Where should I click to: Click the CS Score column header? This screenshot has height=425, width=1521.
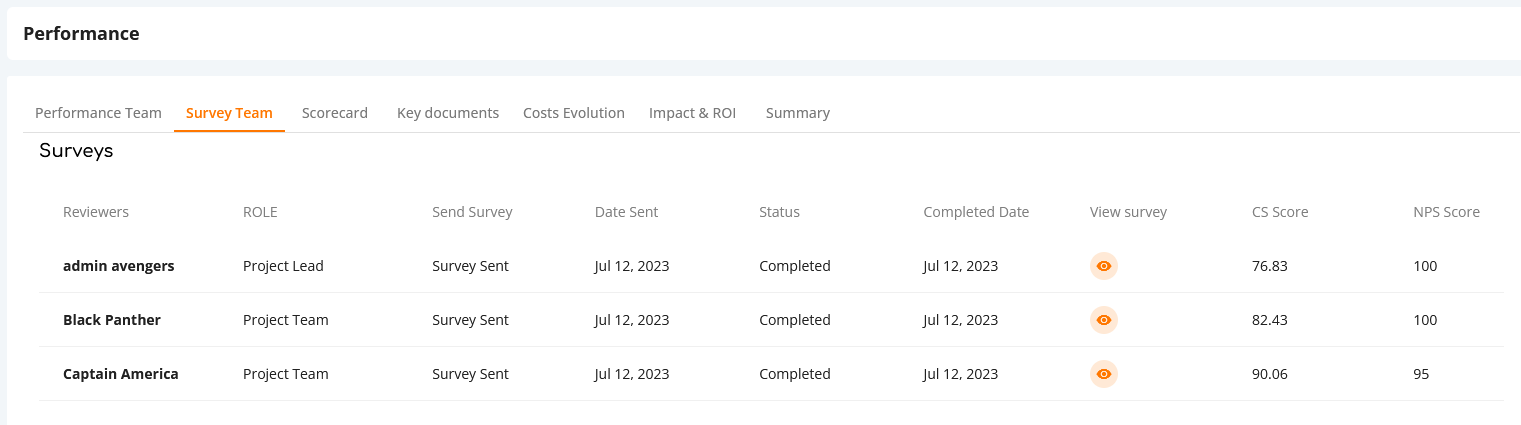1280,212
